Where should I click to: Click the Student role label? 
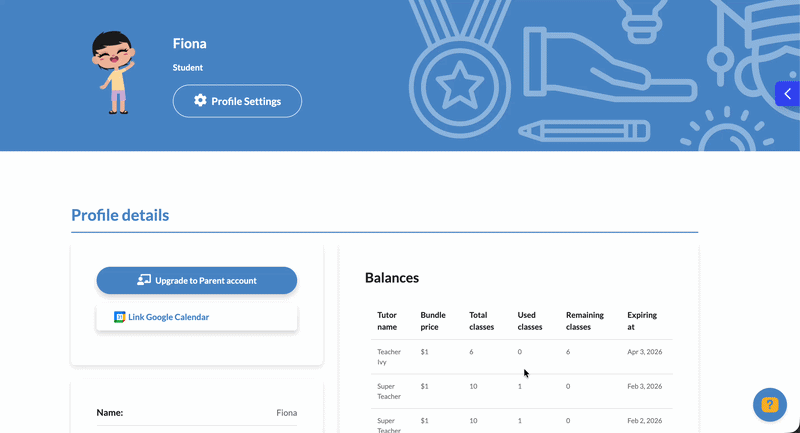[188, 67]
